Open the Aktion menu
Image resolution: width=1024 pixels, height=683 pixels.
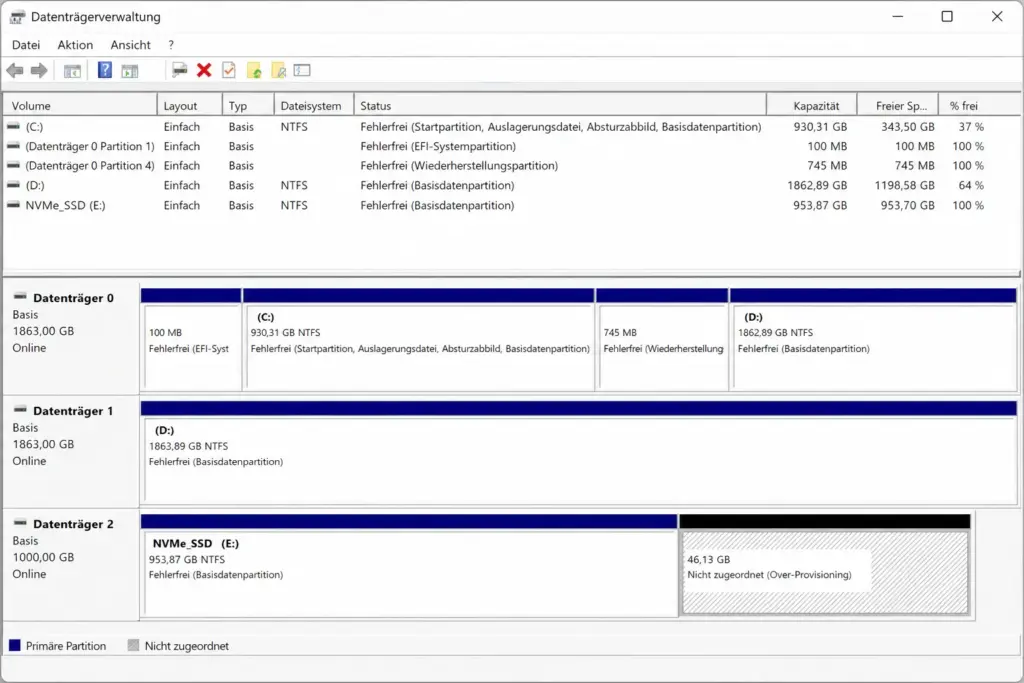tap(74, 44)
